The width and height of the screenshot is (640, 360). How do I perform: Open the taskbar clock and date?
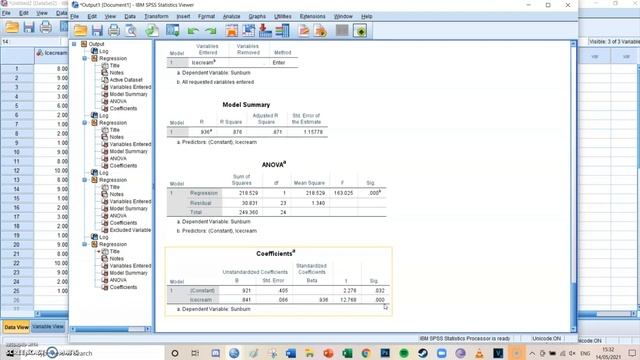pos(608,353)
